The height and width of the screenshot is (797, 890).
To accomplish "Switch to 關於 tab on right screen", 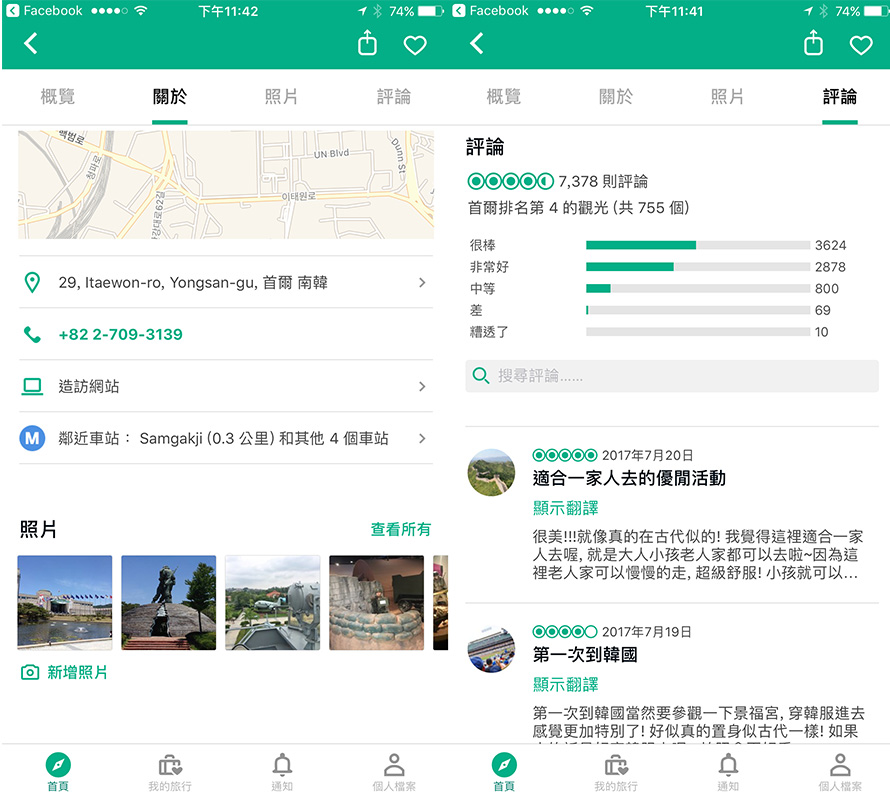I will pos(616,97).
